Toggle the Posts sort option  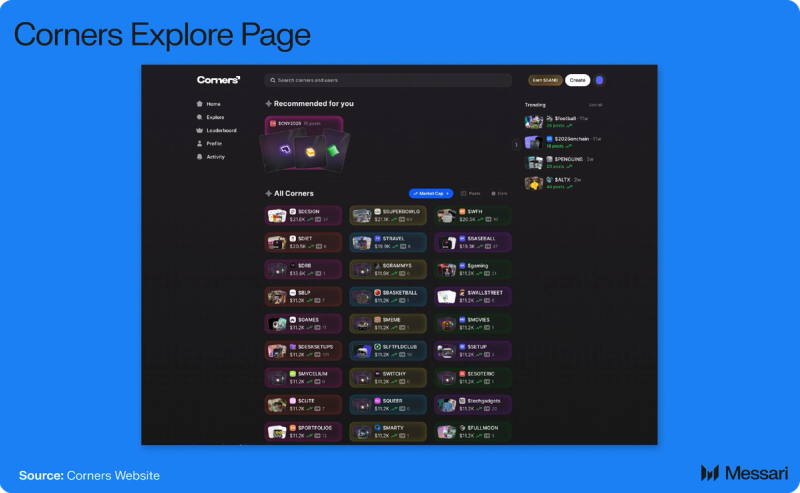pos(471,193)
